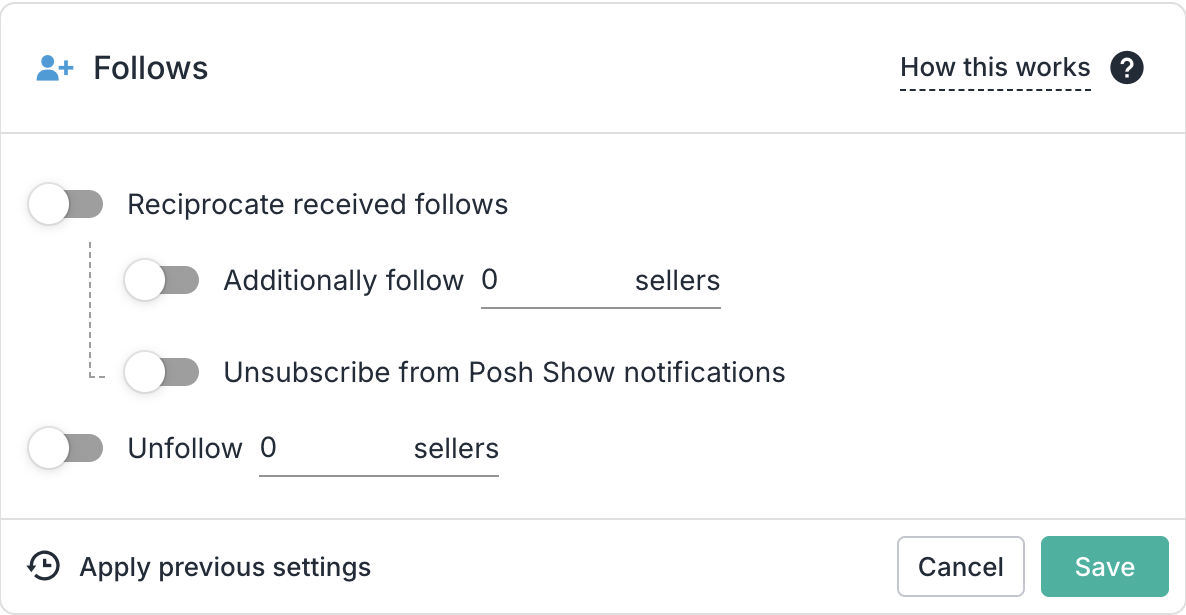Viewport: 1186px width, 615px height.
Task: Click the history clock icon
Action: tap(43, 567)
